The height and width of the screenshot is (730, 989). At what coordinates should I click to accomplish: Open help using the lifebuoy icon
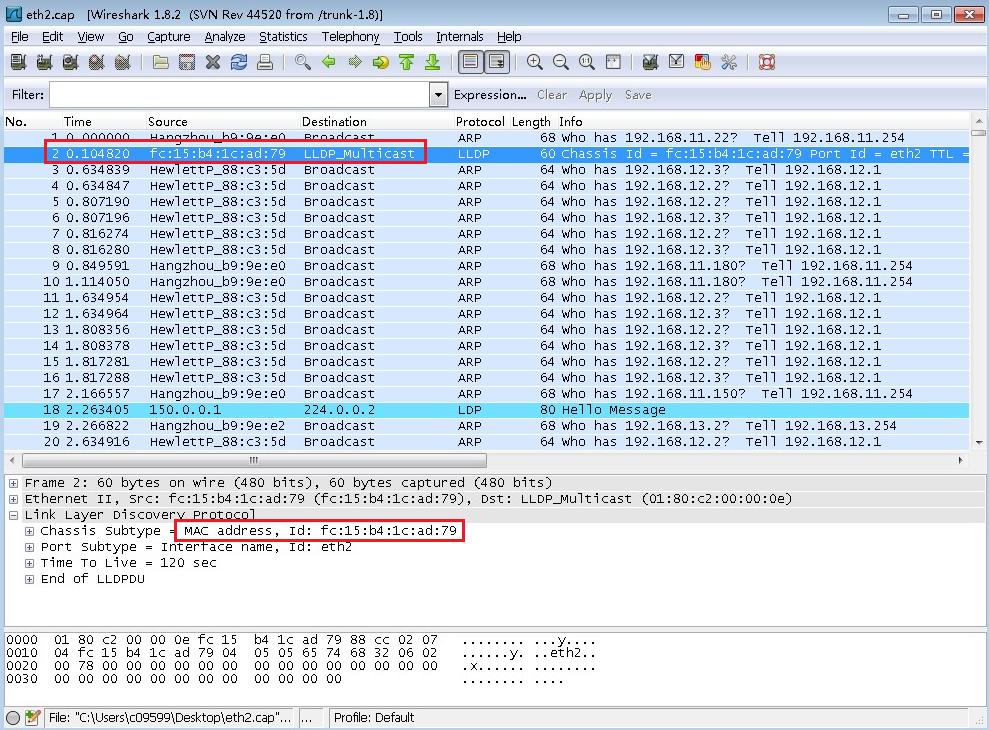coord(767,62)
